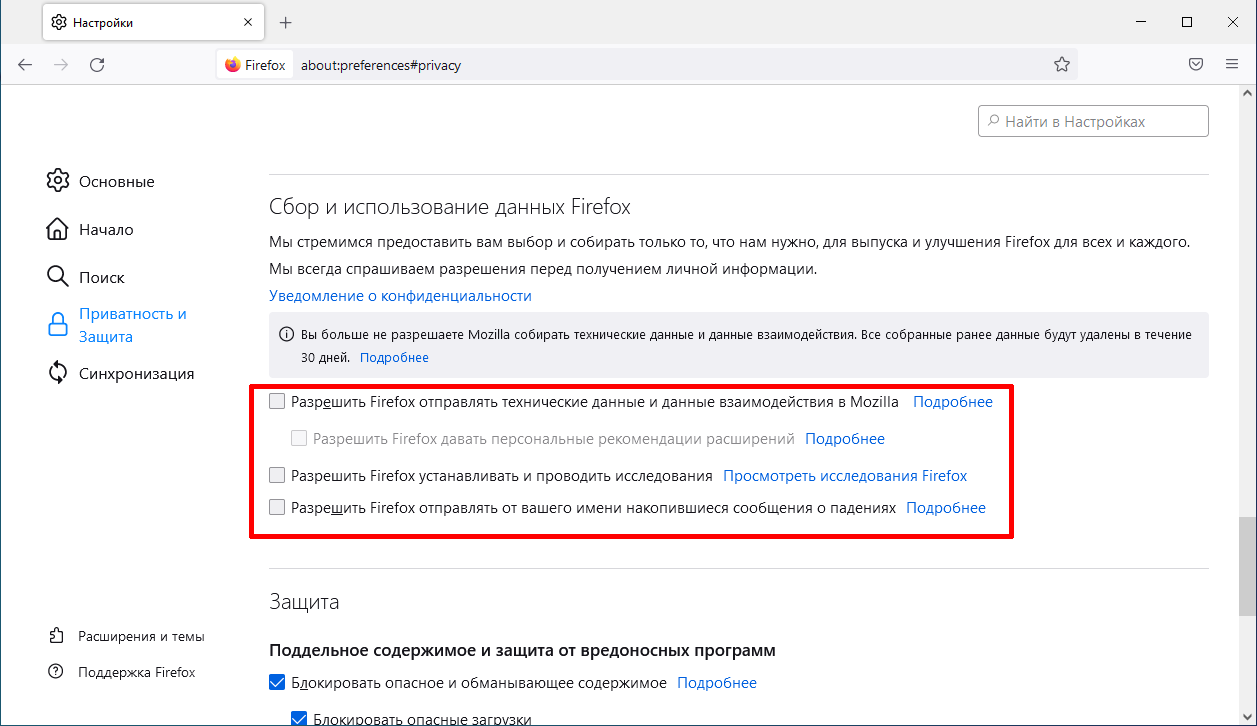Open Расширения и темы page

pyautogui.click(x=141, y=636)
